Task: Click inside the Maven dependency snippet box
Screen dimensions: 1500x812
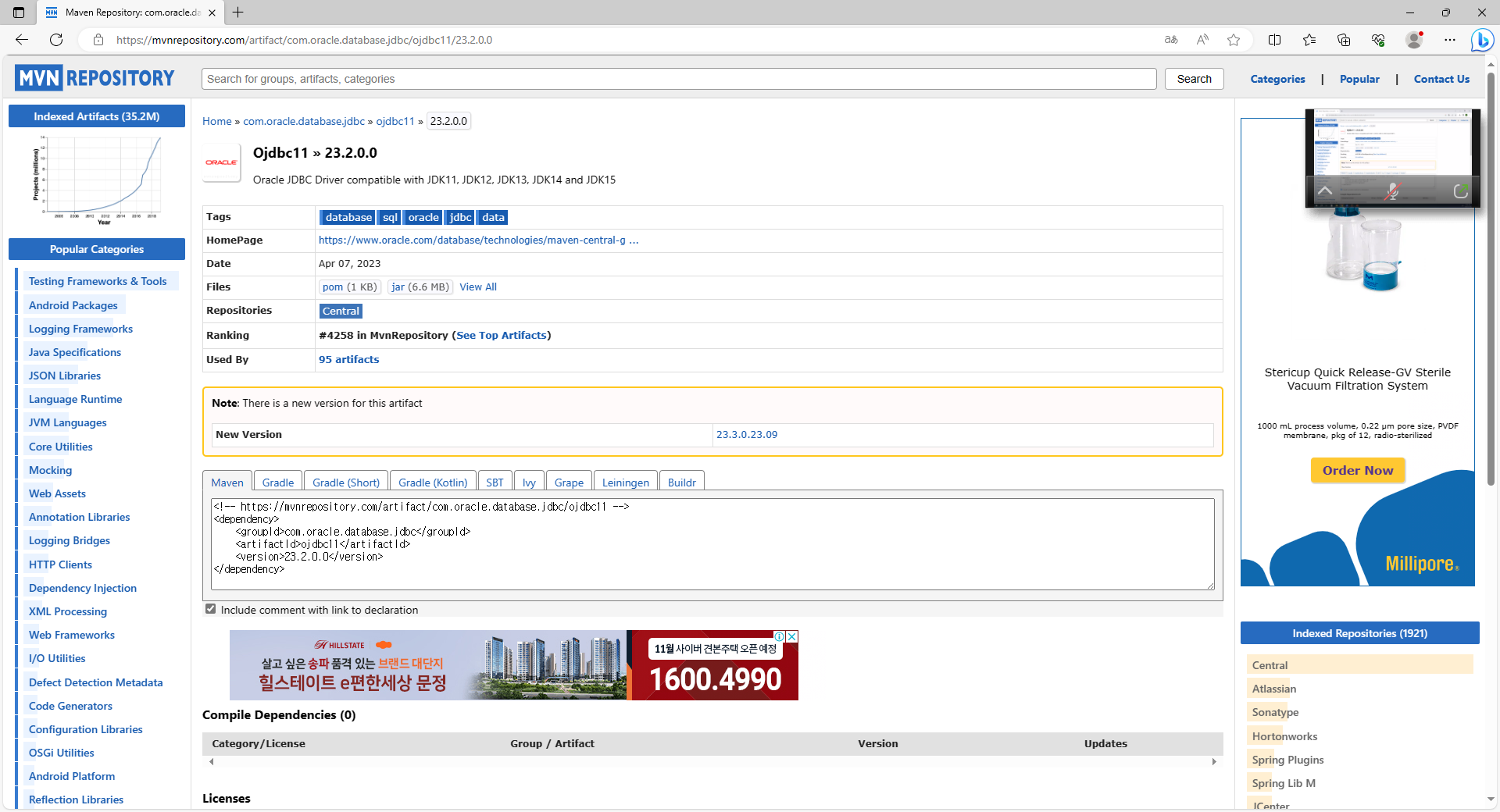Action: click(712, 543)
